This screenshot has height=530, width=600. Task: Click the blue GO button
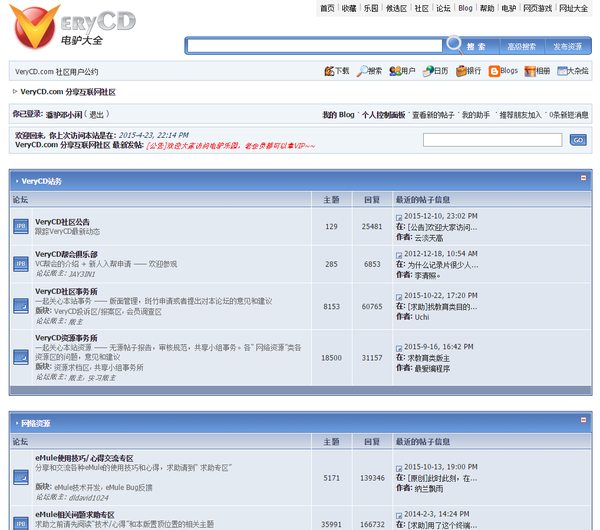pos(578,140)
